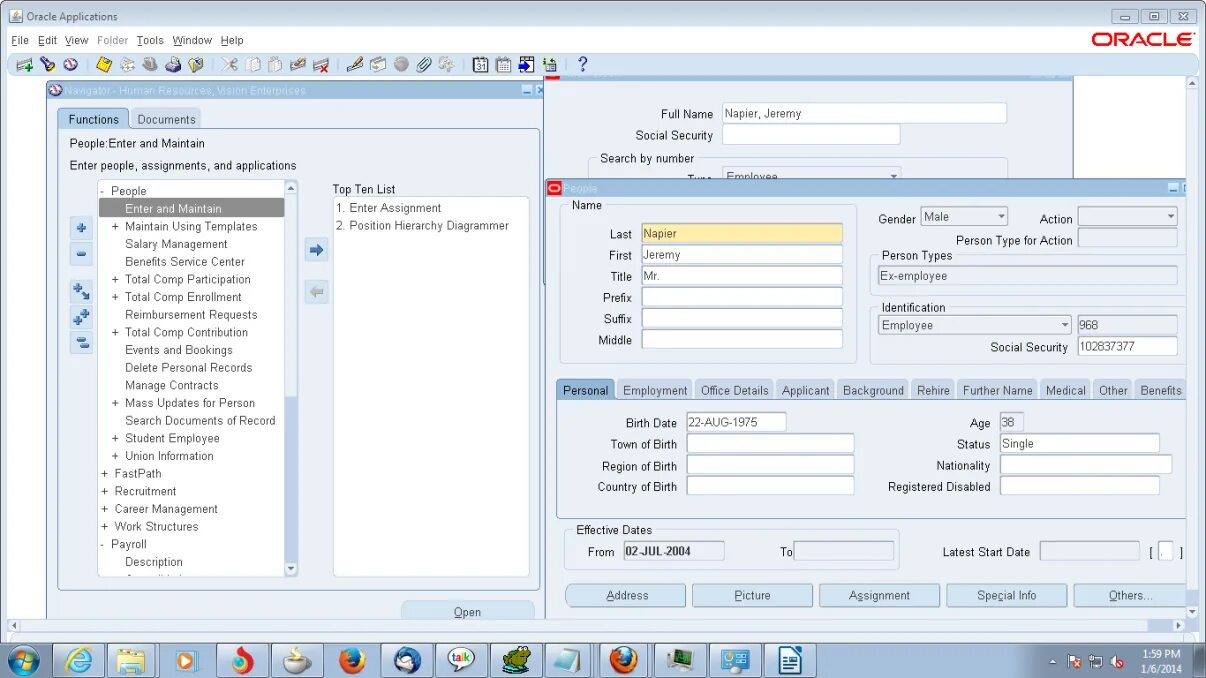Image resolution: width=1206 pixels, height=678 pixels.
Task: Click the Others... button
Action: point(1130,595)
